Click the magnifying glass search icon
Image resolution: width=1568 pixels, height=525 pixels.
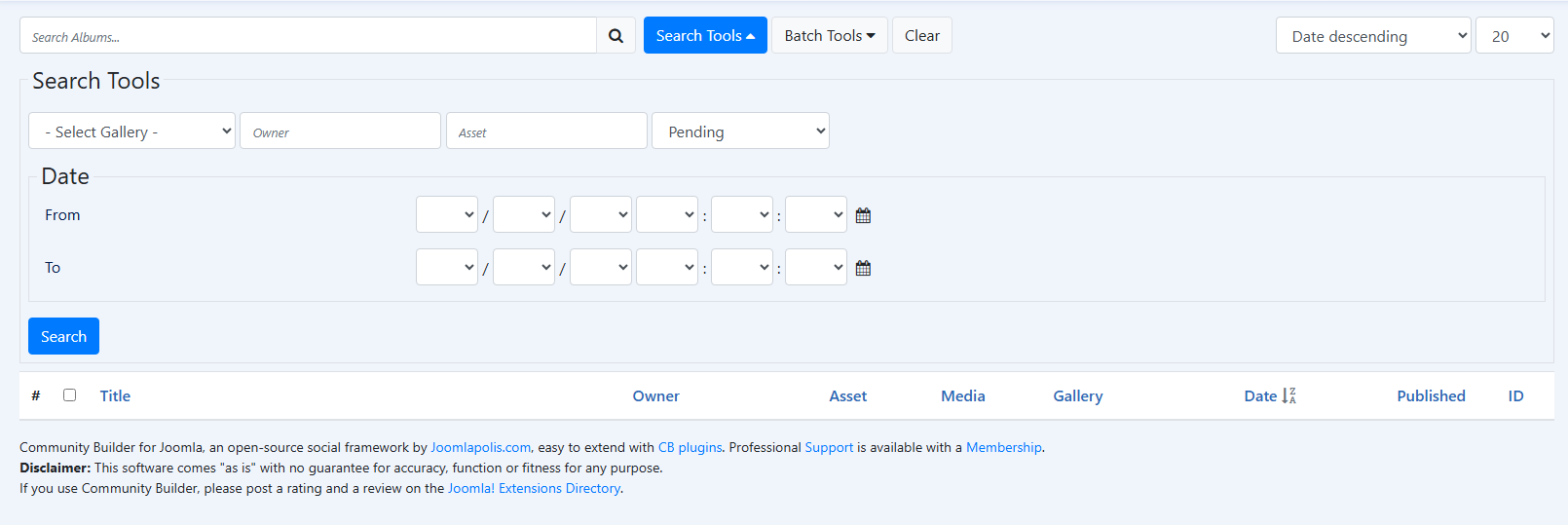(x=616, y=36)
